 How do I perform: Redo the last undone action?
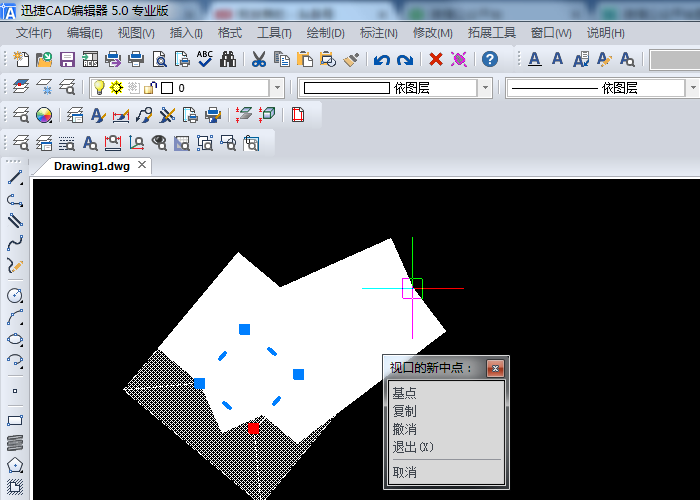click(405, 59)
